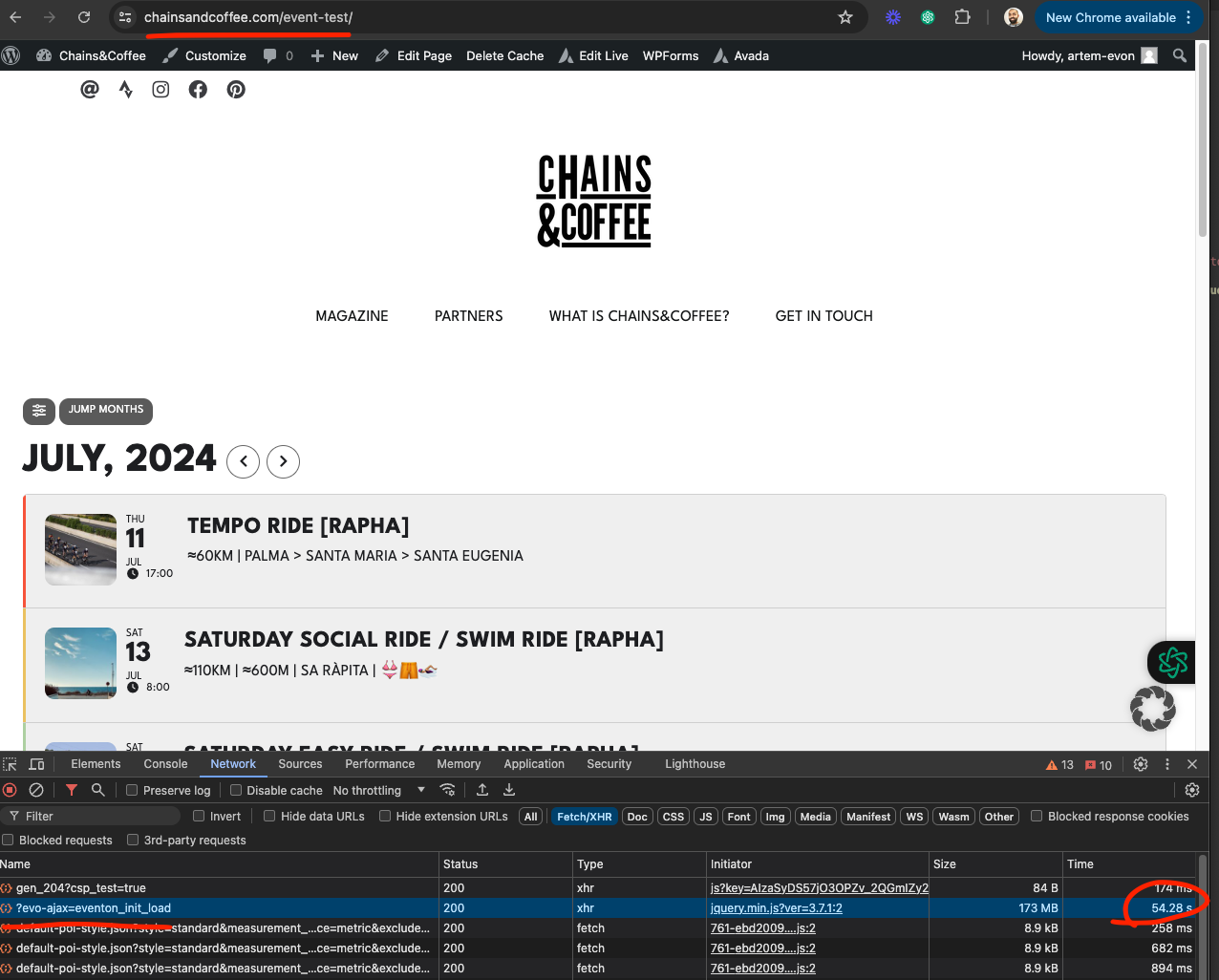Toggle the network filter funnel icon

(72, 790)
